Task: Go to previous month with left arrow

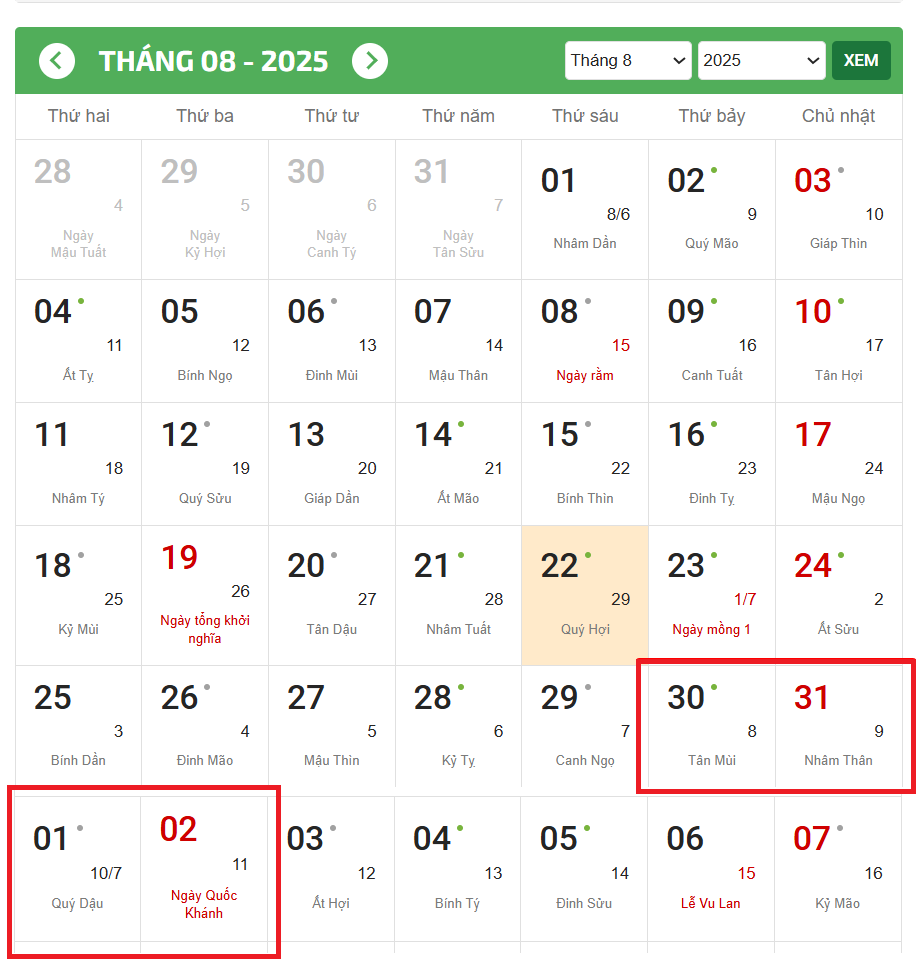Action: click(57, 61)
